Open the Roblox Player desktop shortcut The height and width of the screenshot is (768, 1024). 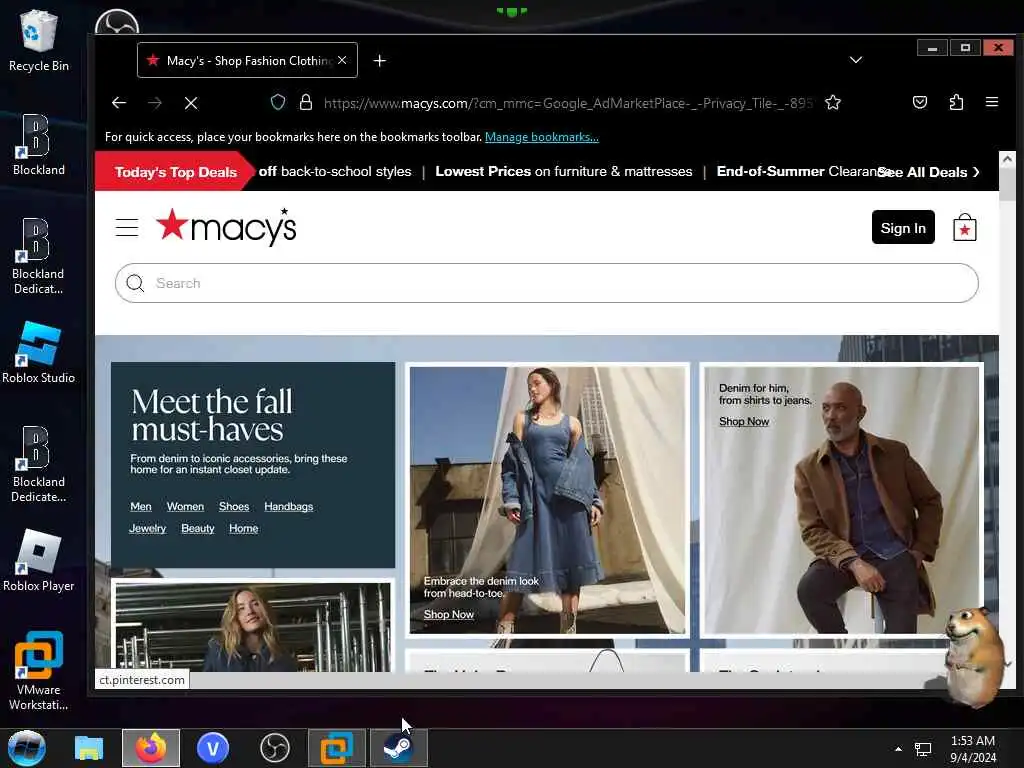click(x=39, y=560)
